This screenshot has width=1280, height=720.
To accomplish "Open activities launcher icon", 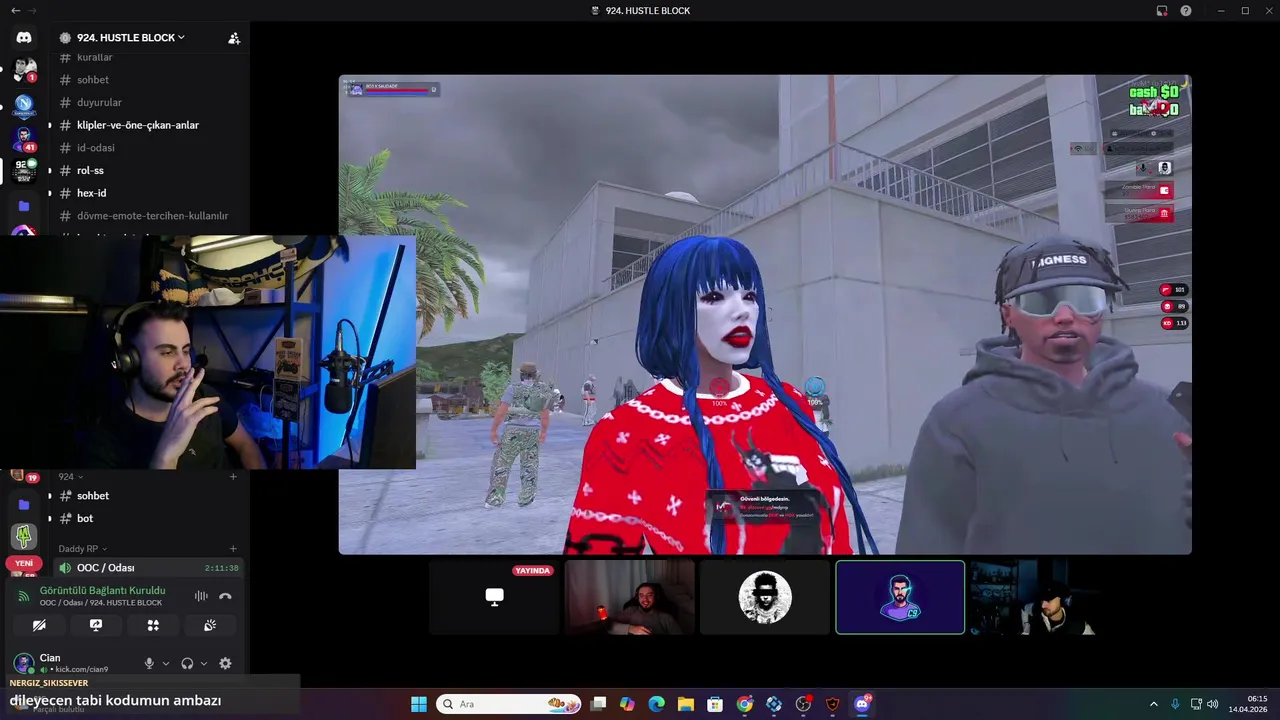I will (x=153, y=625).
